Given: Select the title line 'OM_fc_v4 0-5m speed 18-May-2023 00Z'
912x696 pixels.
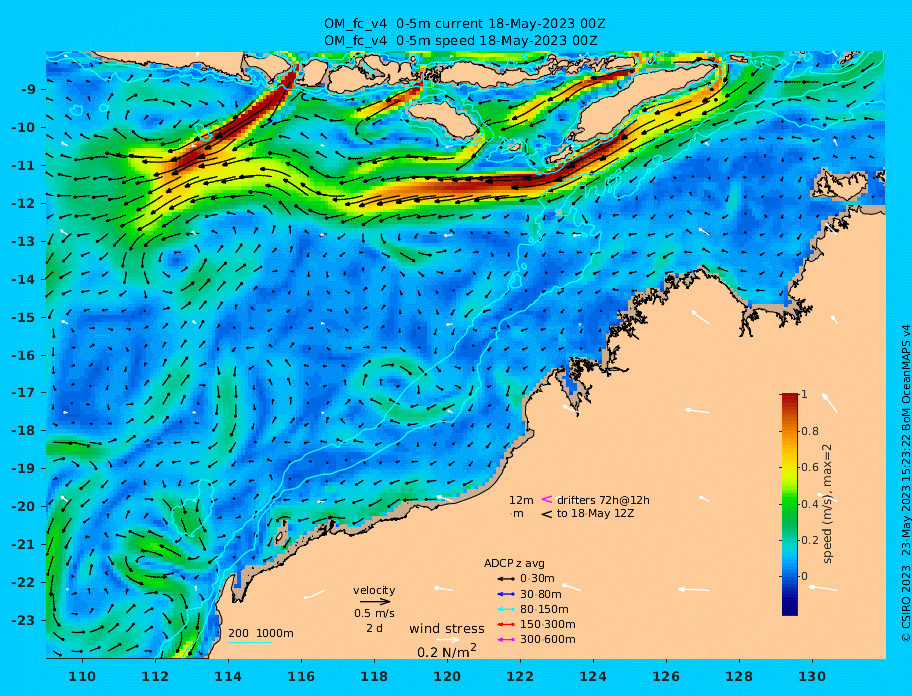Looking at the screenshot, I should point(461,41).
